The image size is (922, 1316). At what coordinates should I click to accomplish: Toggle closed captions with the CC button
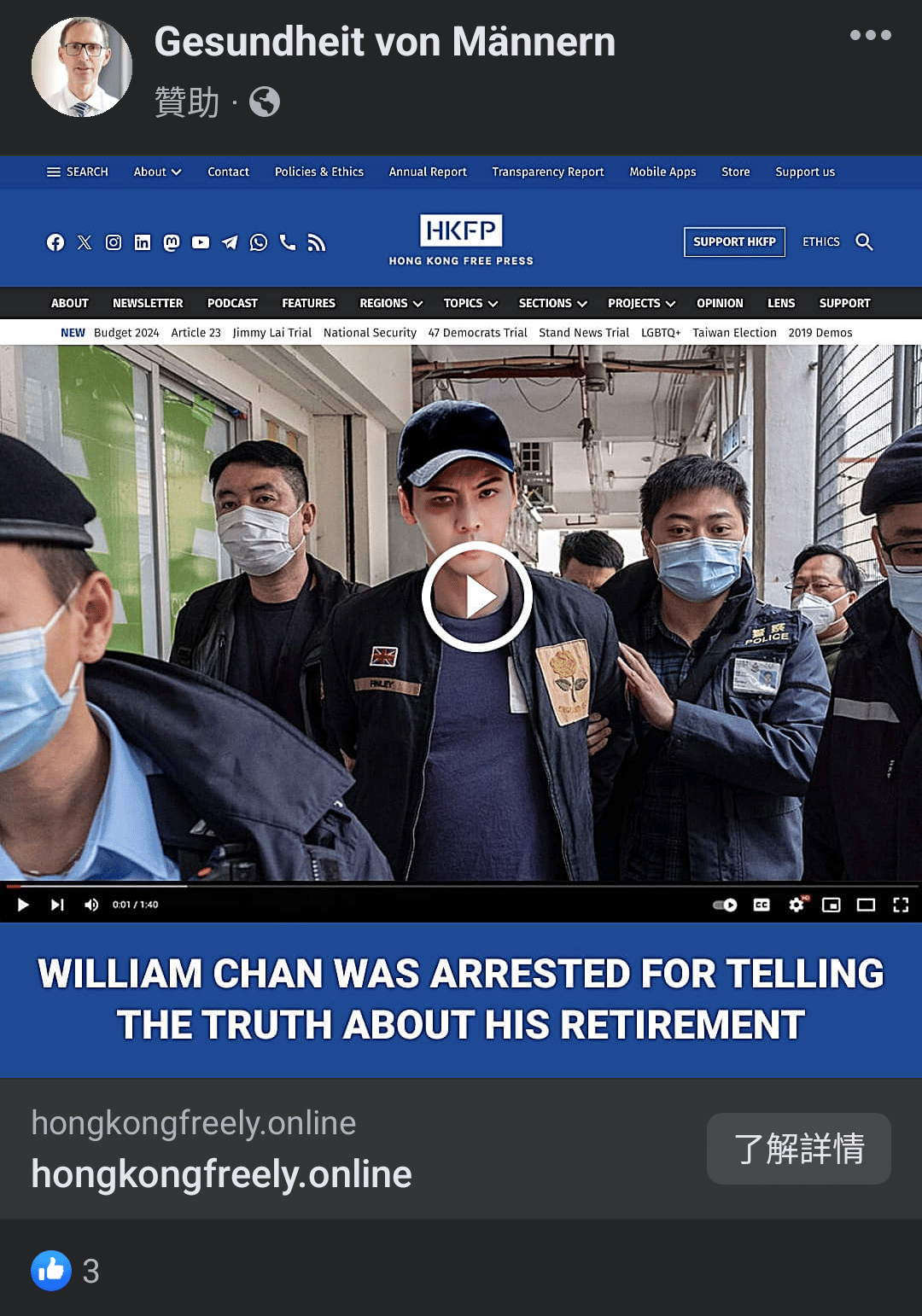[762, 905]
